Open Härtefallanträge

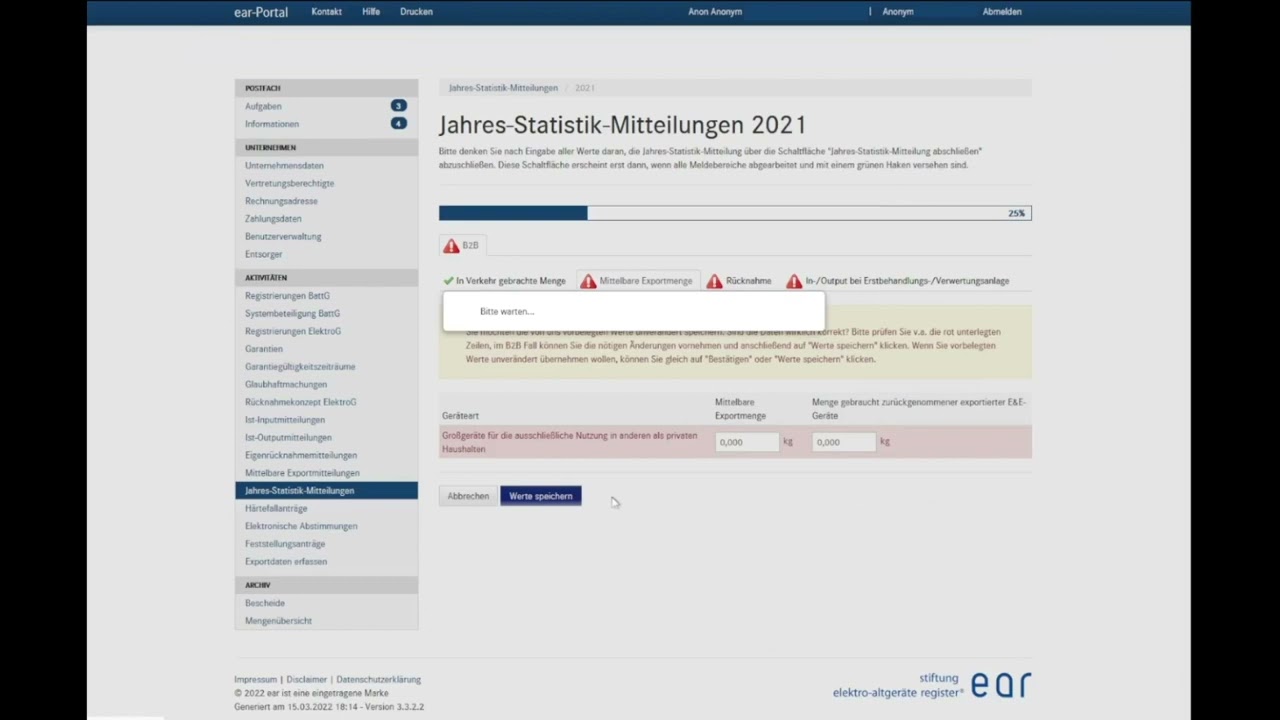pos(276,509)
